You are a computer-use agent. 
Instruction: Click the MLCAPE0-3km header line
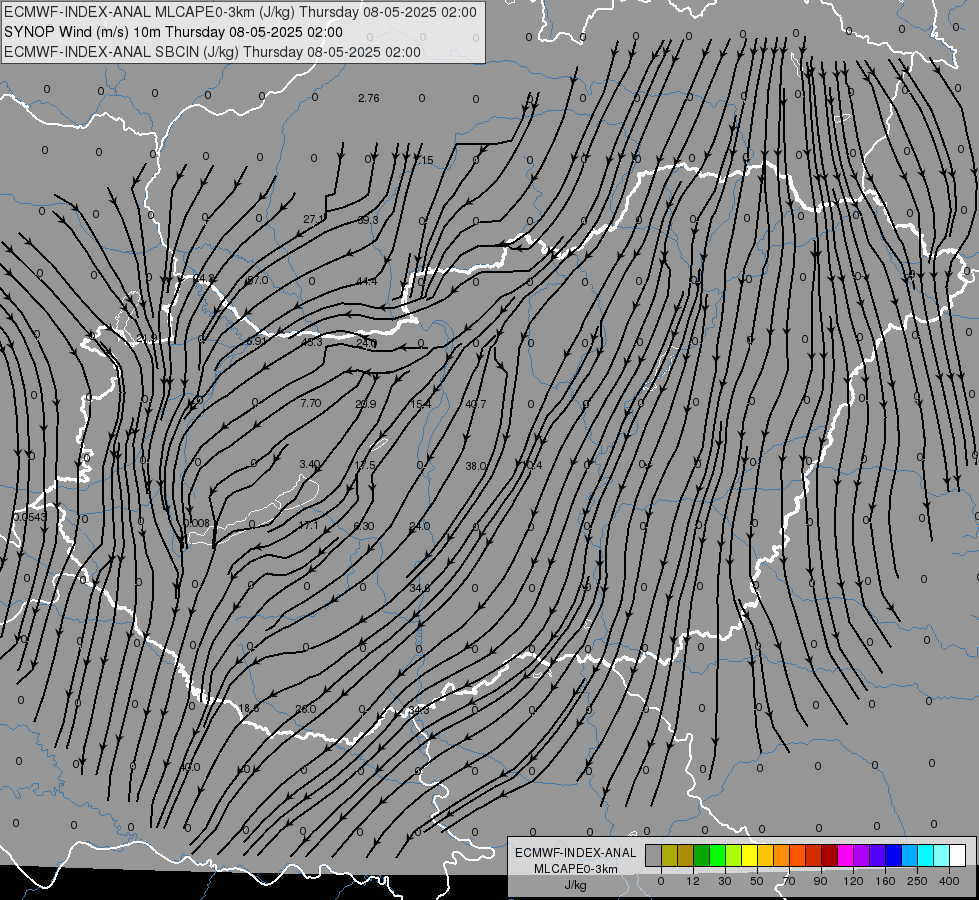[x=240, y=12]
